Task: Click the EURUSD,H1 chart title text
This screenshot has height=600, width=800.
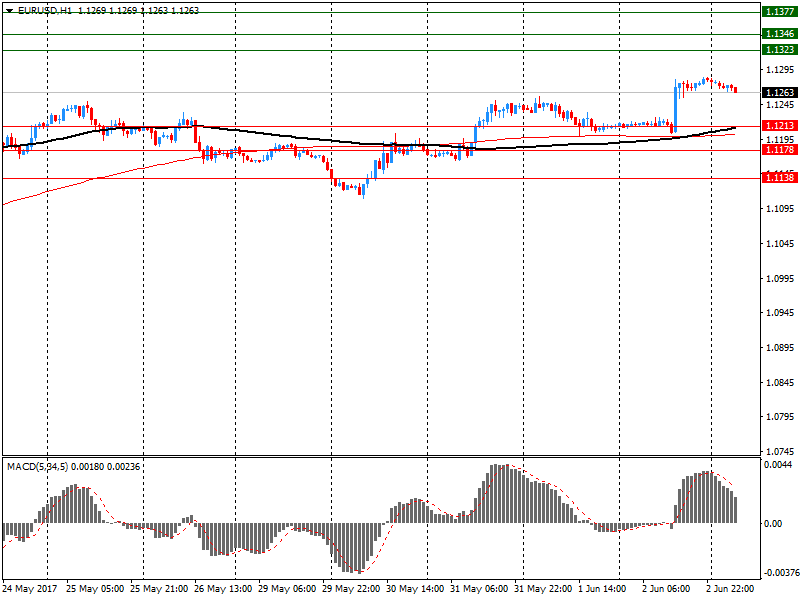Action: [45, 11]
